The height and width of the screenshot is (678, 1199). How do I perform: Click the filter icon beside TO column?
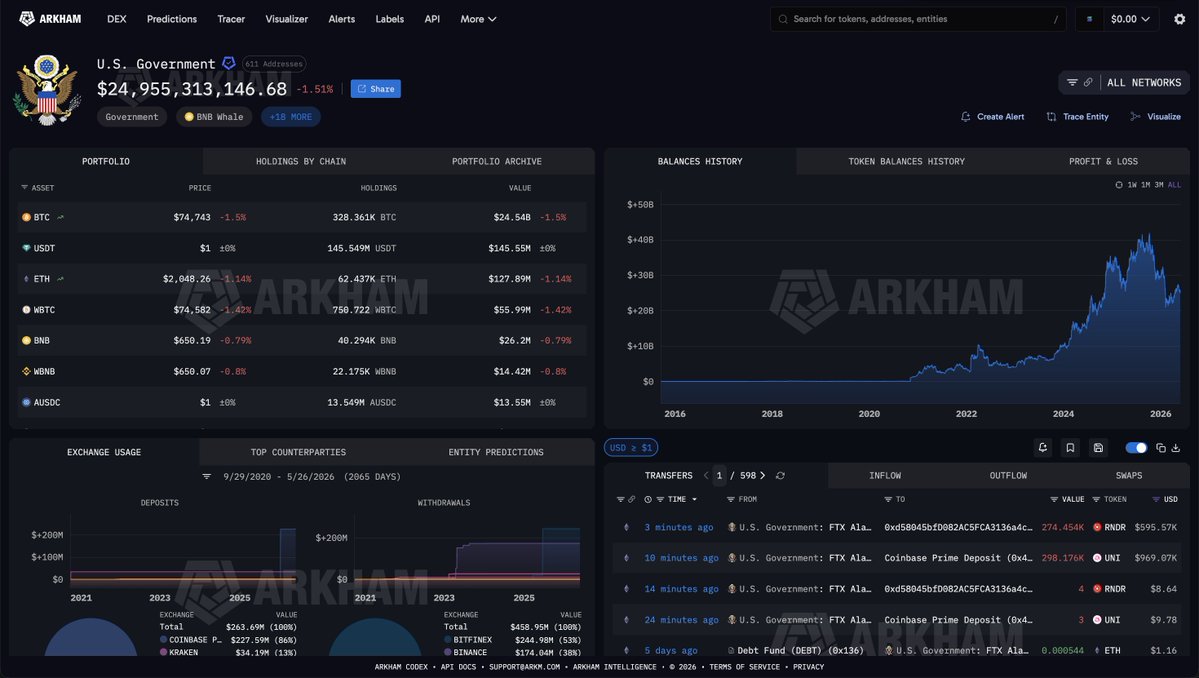pyautogui.click(x=888, y=499)
